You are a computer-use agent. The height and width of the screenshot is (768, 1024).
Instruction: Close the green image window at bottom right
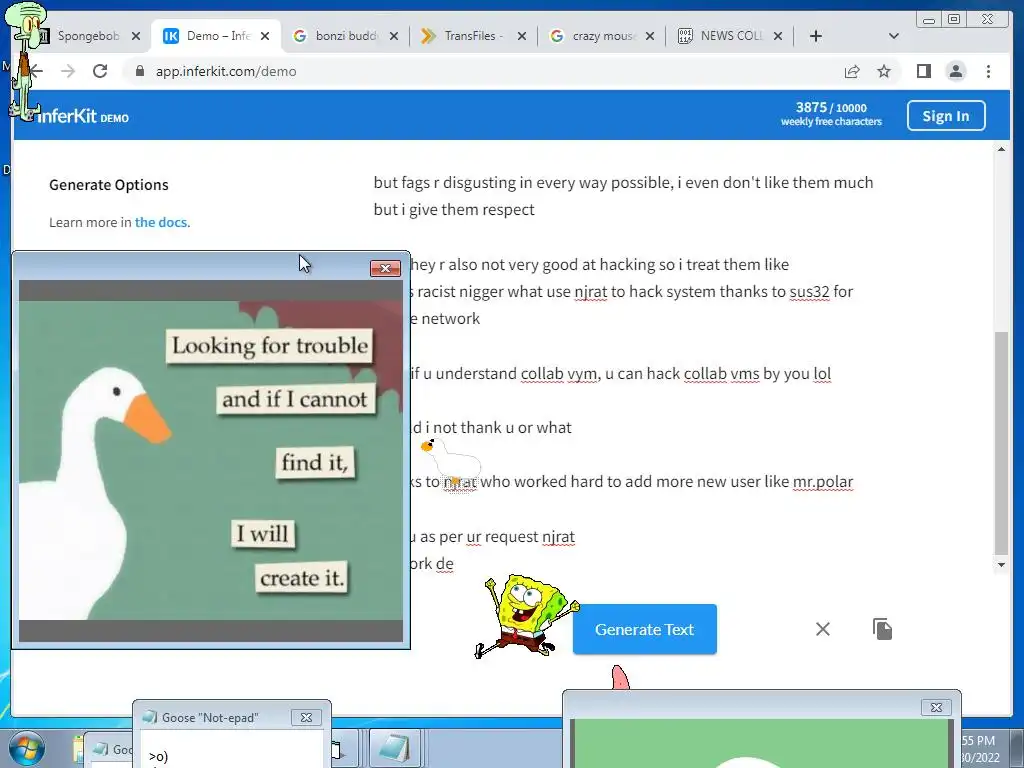936,707
